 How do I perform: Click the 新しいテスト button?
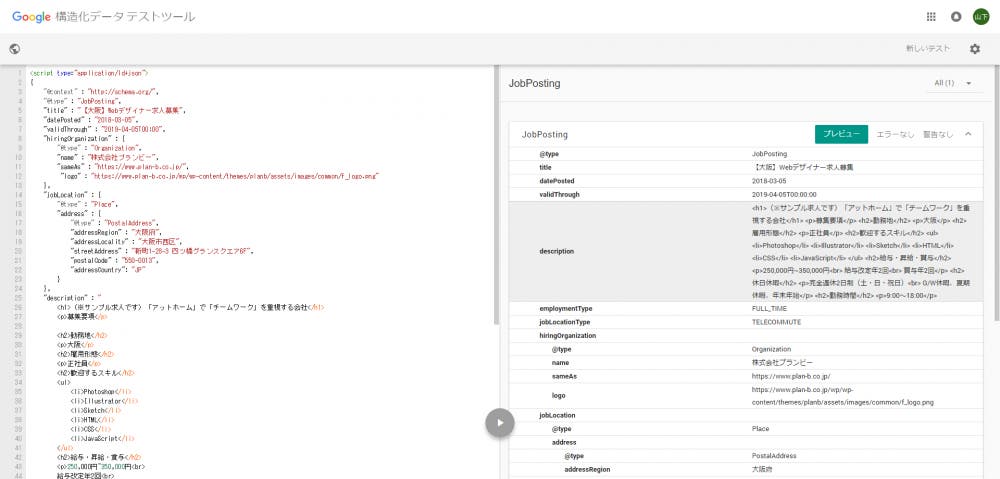[927, 48]
